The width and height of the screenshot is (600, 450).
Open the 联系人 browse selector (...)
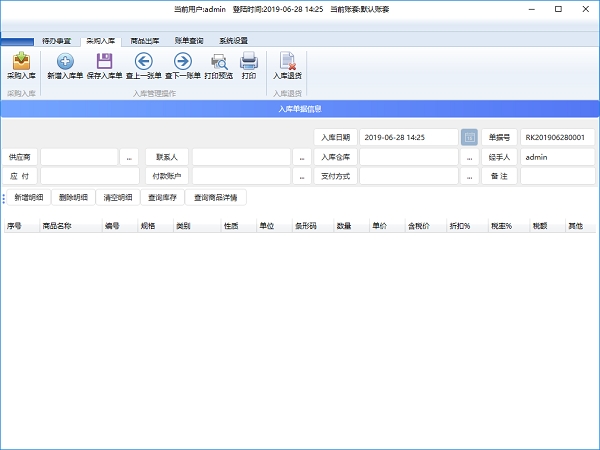(301, 157)
